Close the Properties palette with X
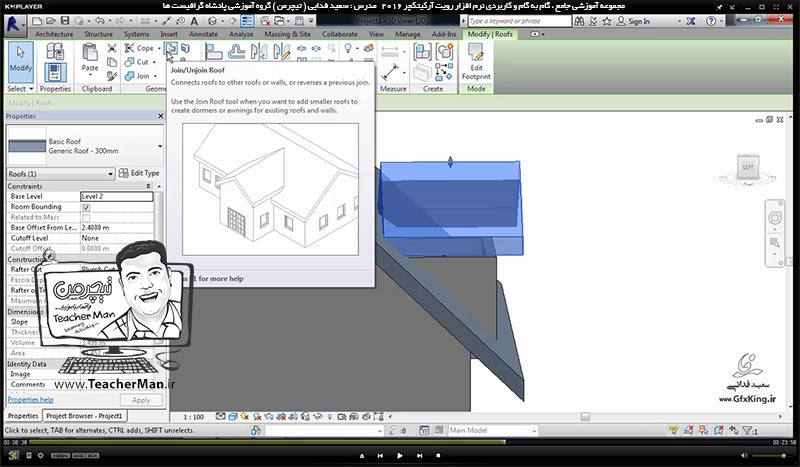Screen dimensions: 800x467 click(161, 116)
